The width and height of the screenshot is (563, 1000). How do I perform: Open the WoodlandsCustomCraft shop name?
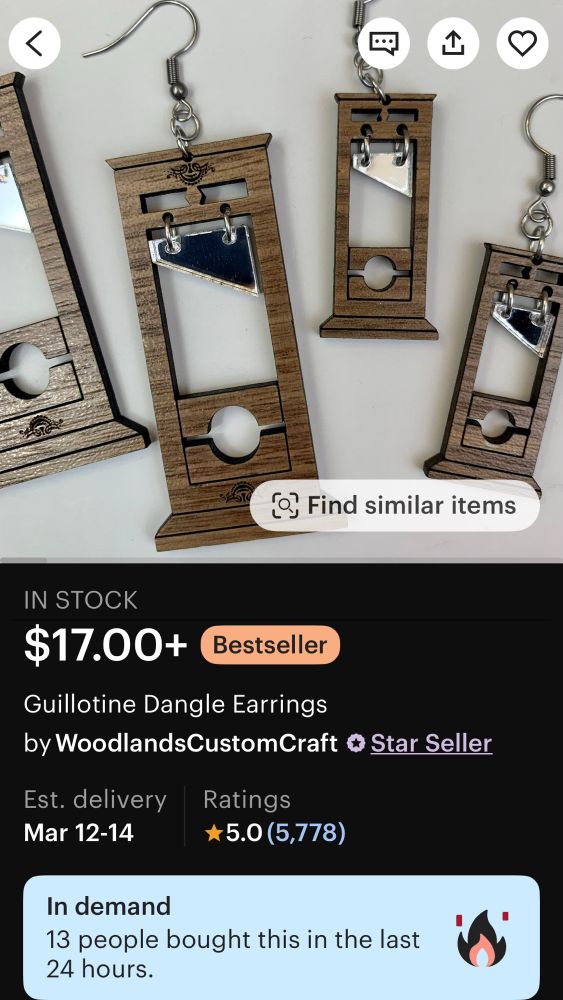(x=196, y=743)
